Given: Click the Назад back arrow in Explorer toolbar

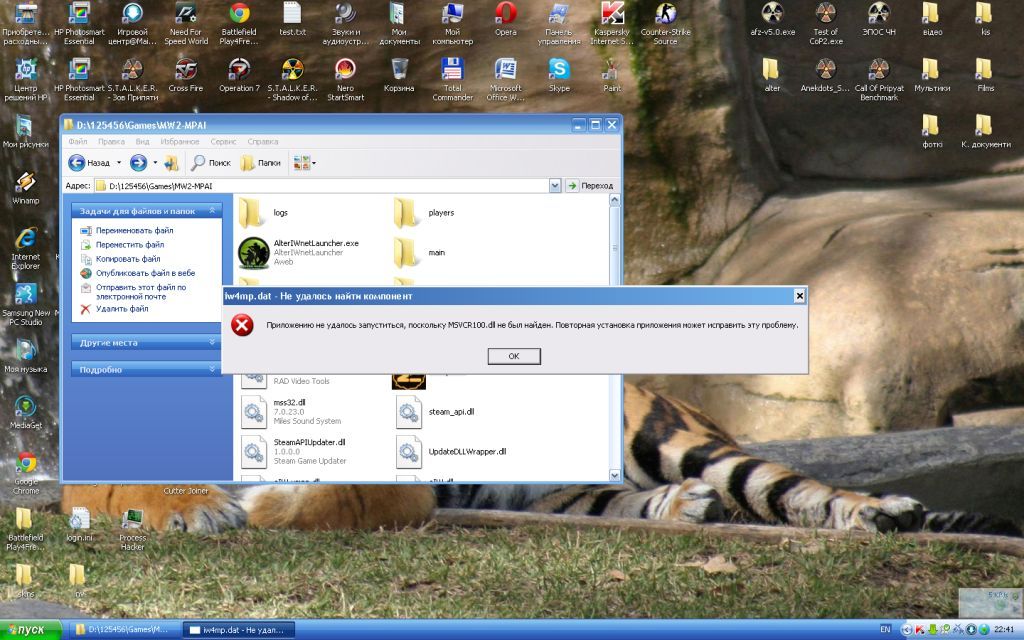Looking at the screenshot, I should (89, 163).
